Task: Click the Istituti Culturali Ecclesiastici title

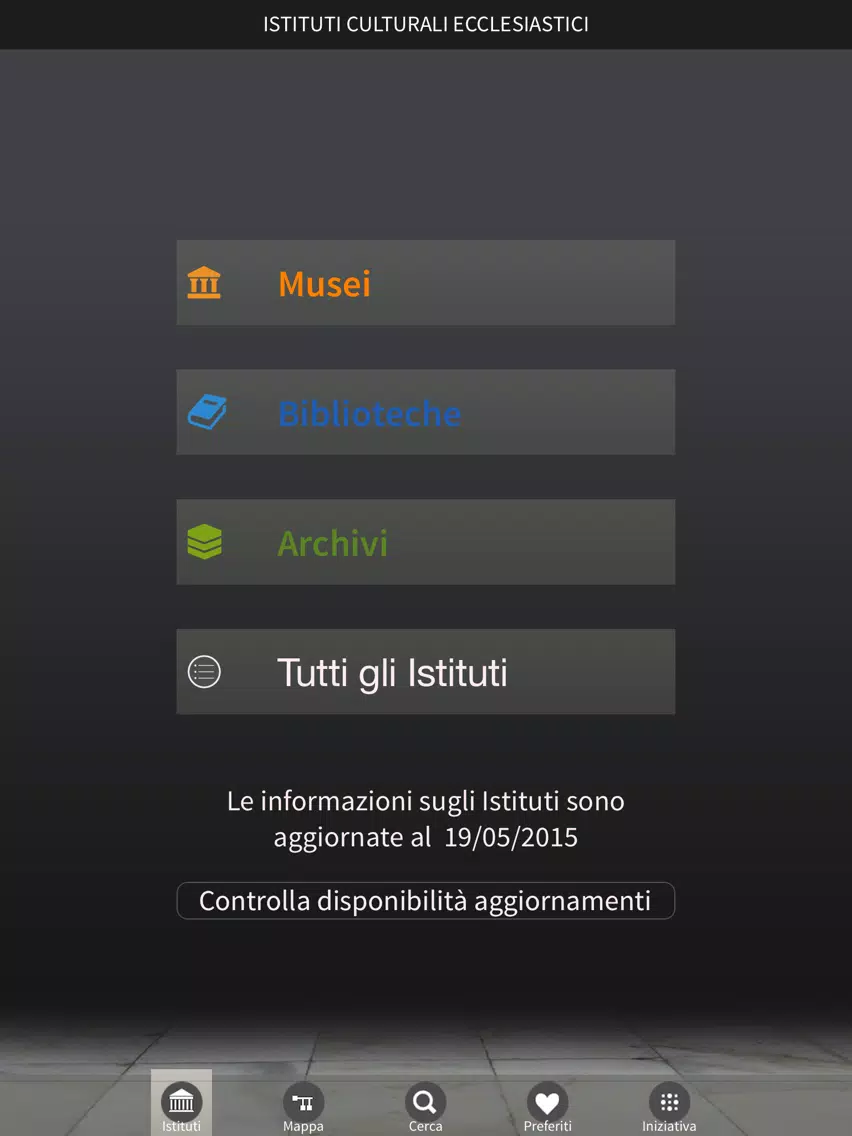Action: pos(425,24)
